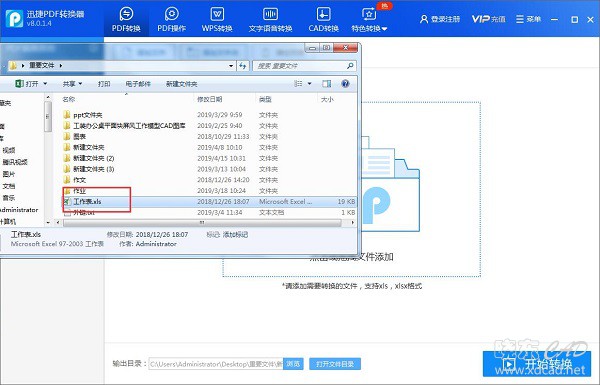Expand the 特色转换 dropdown tab
Screen dimensions: 600x385
(369, 19)
